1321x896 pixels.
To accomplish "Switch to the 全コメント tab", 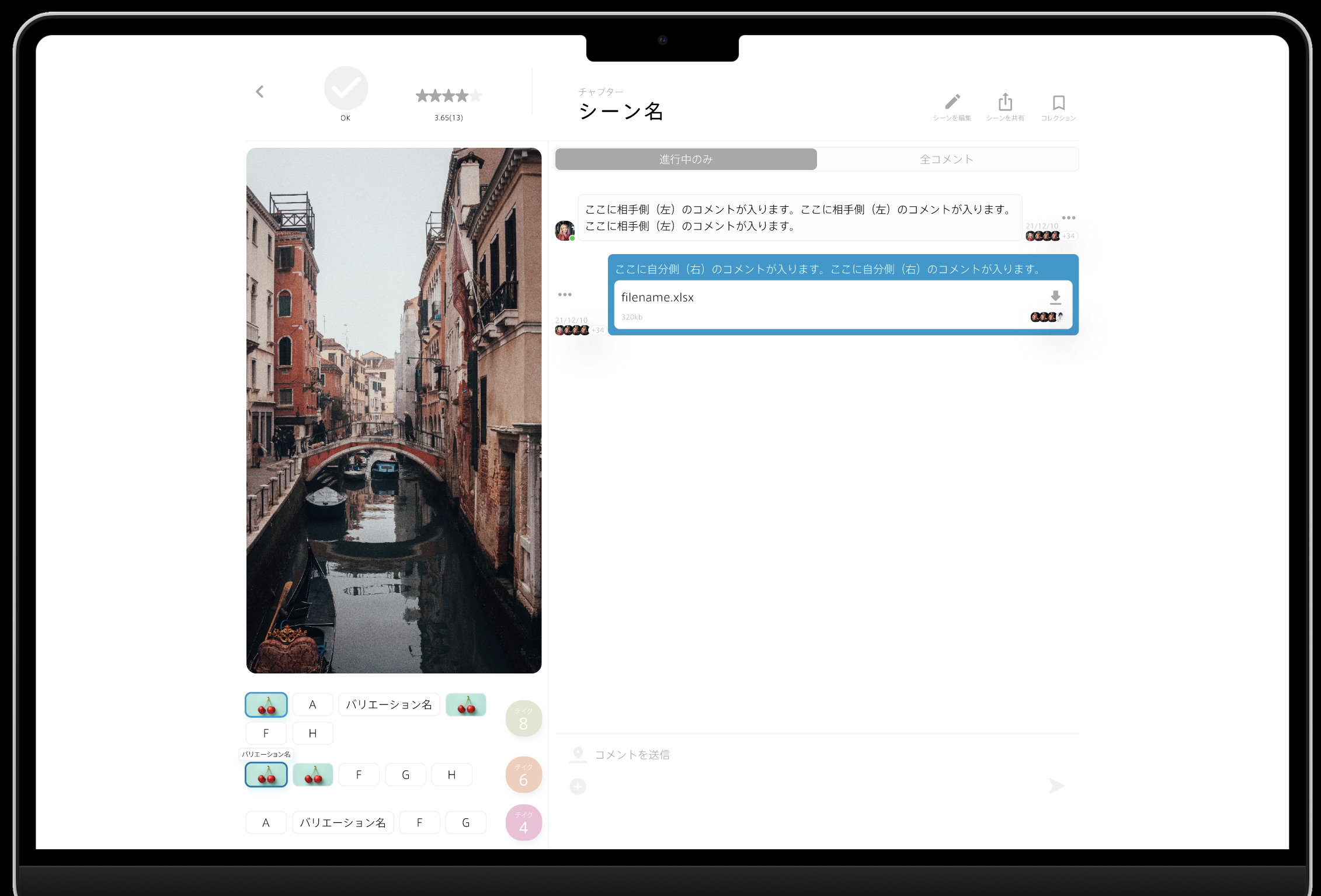I will 947,159.
